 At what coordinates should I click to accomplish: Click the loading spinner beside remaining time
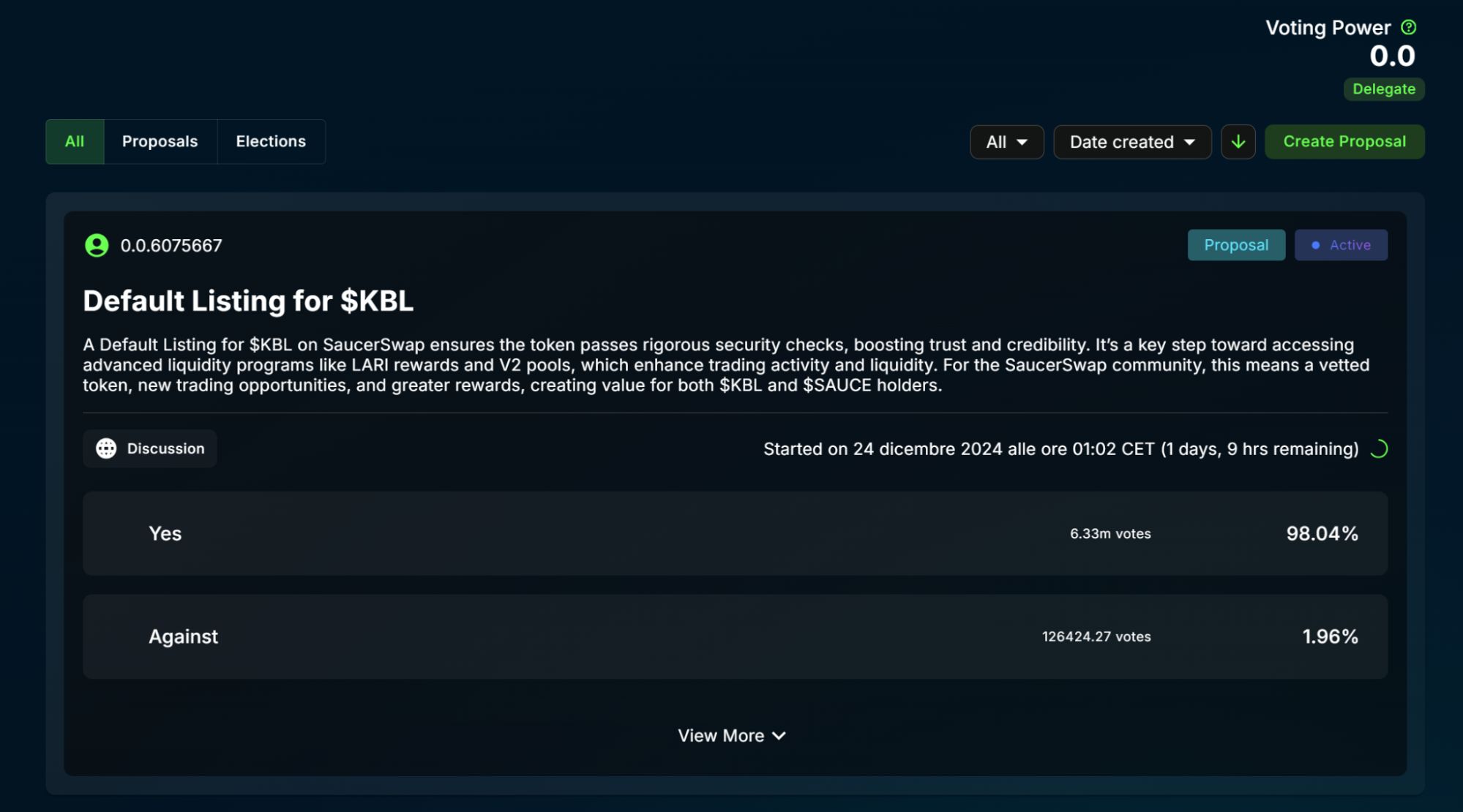coord(1378,449)
